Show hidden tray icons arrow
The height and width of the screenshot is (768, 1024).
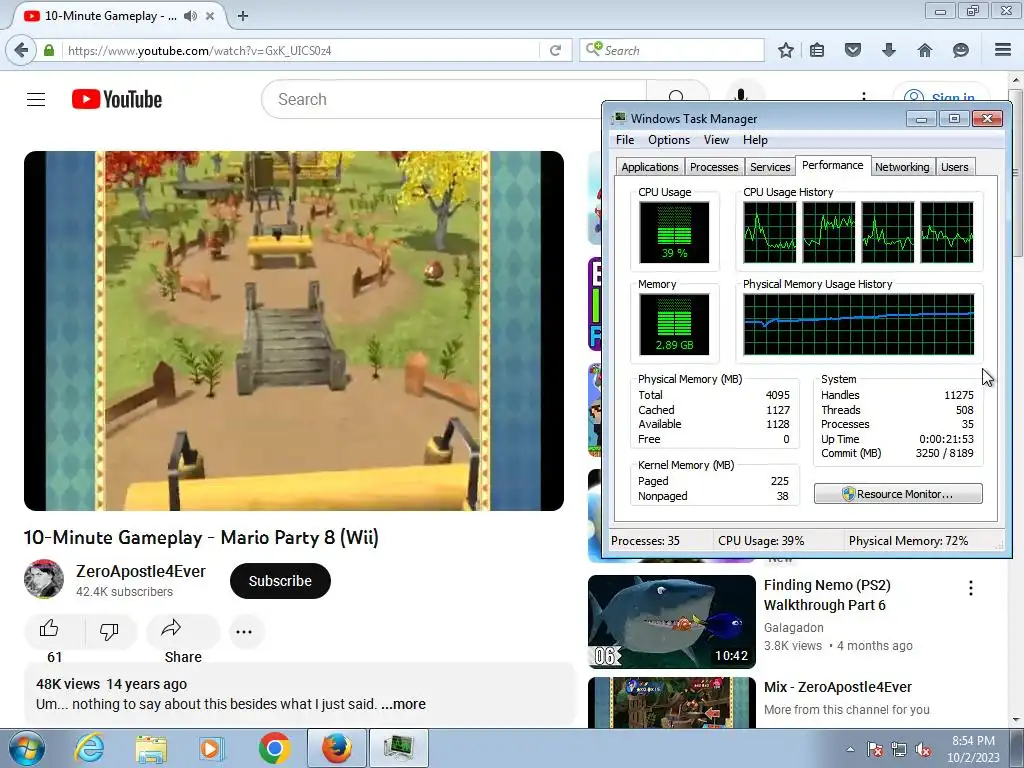pyautogui.click(x=850, y=749)
